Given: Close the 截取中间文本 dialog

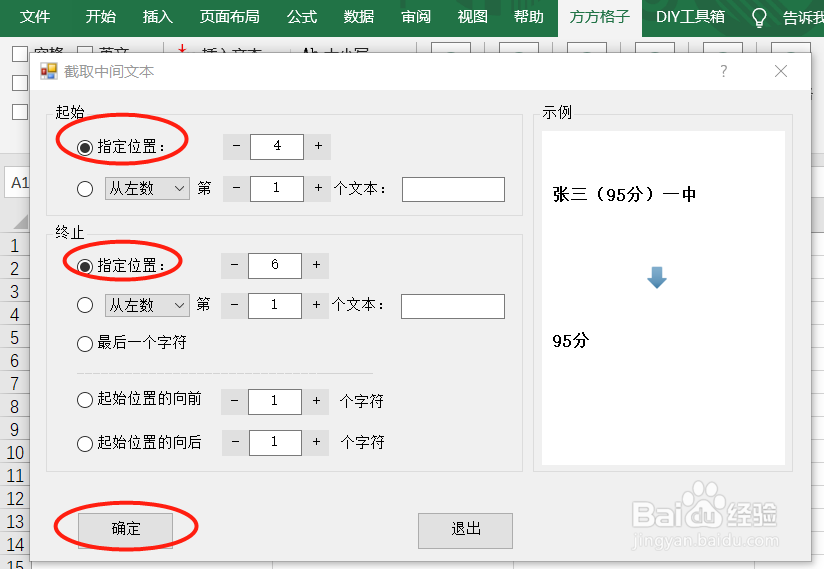Looking at the screenshot, I should (x=781, y=71).
